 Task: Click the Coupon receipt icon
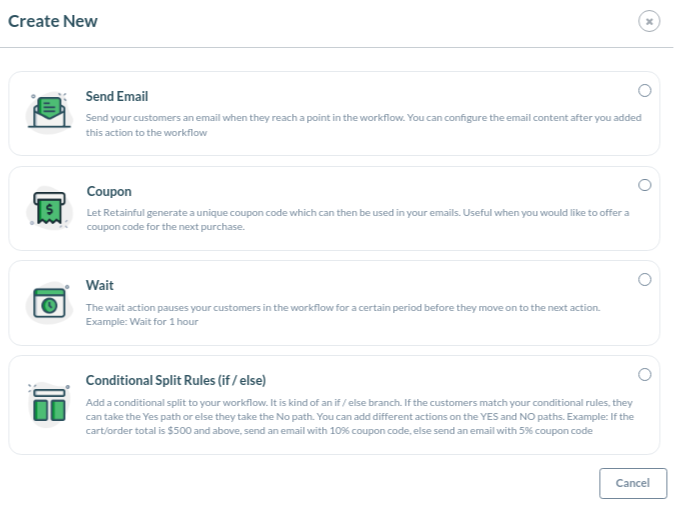pos(49,209)
